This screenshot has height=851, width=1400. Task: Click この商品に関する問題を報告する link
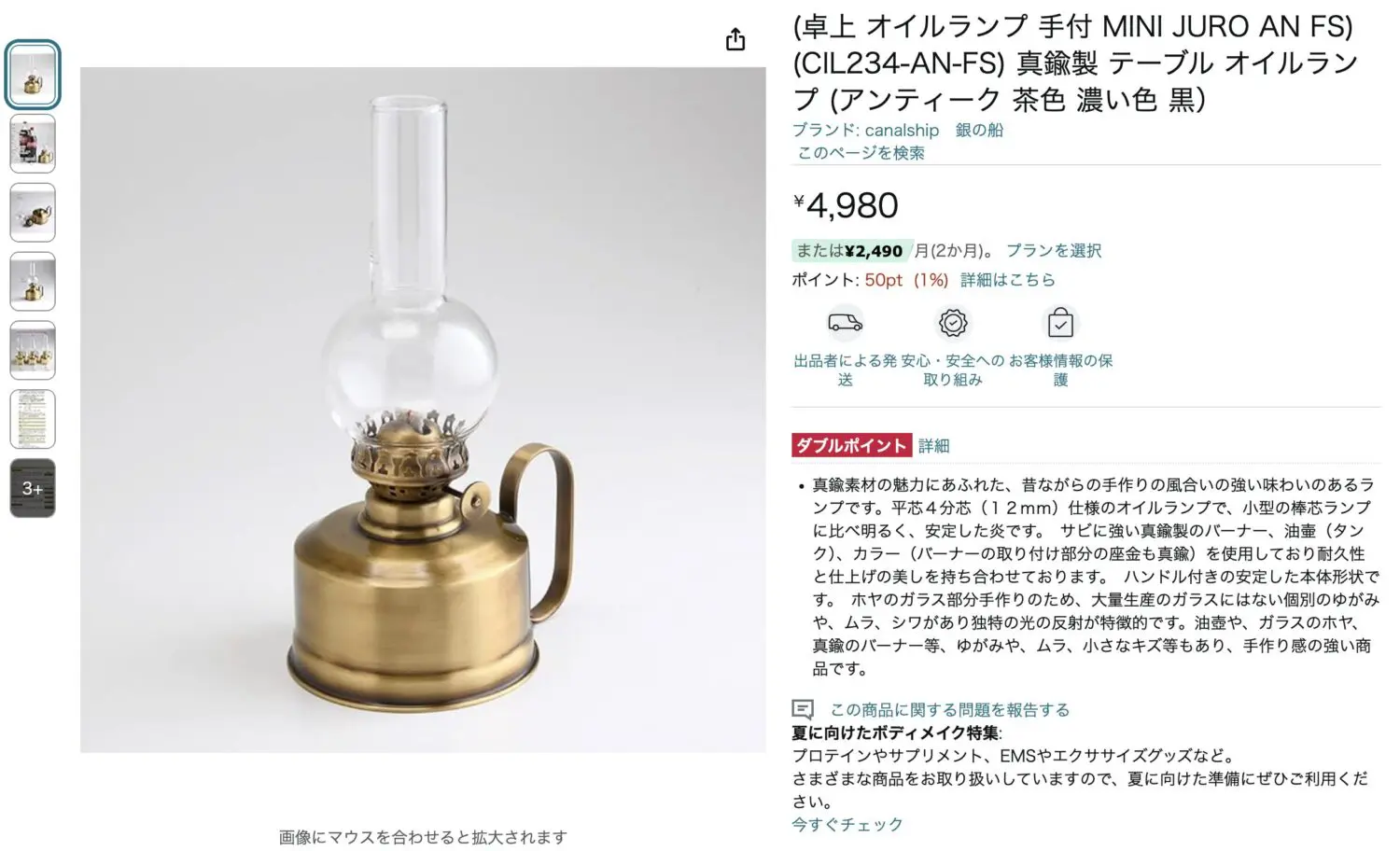tap(950, 709)
